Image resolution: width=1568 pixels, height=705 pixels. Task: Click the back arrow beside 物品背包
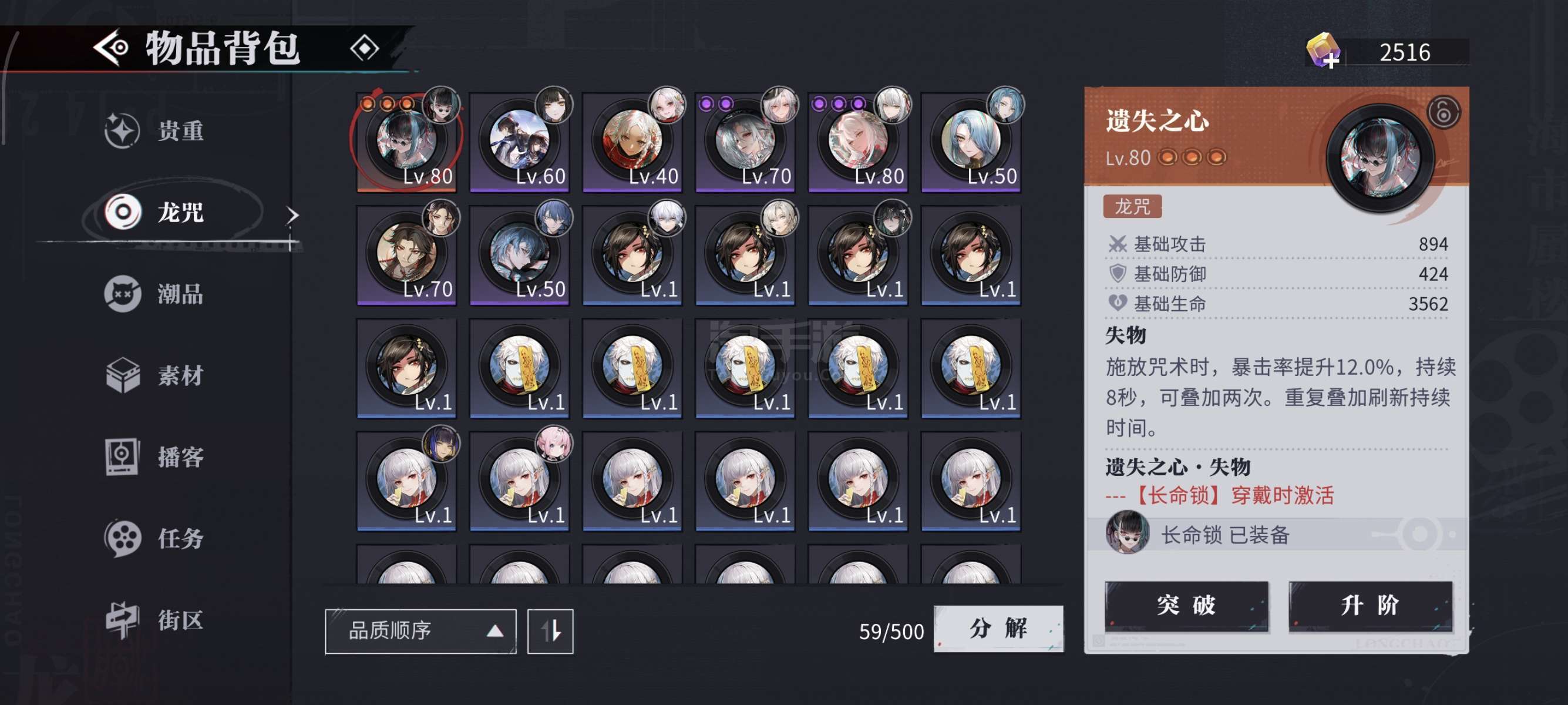(111, 48)
